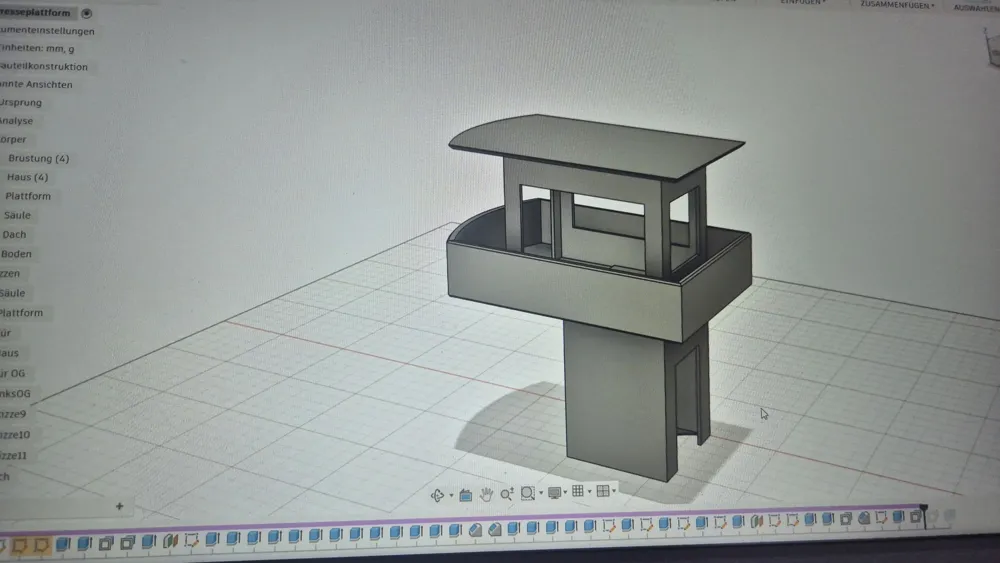The image size is (1000, 563).
Task: Select the Orbit tool in navigation bar
Action: 438,495
